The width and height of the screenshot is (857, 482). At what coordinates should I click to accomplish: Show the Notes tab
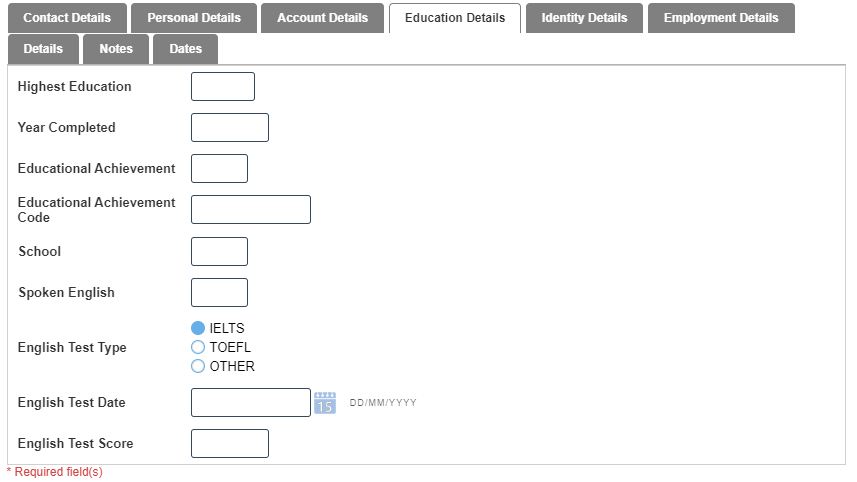(116, 49)
